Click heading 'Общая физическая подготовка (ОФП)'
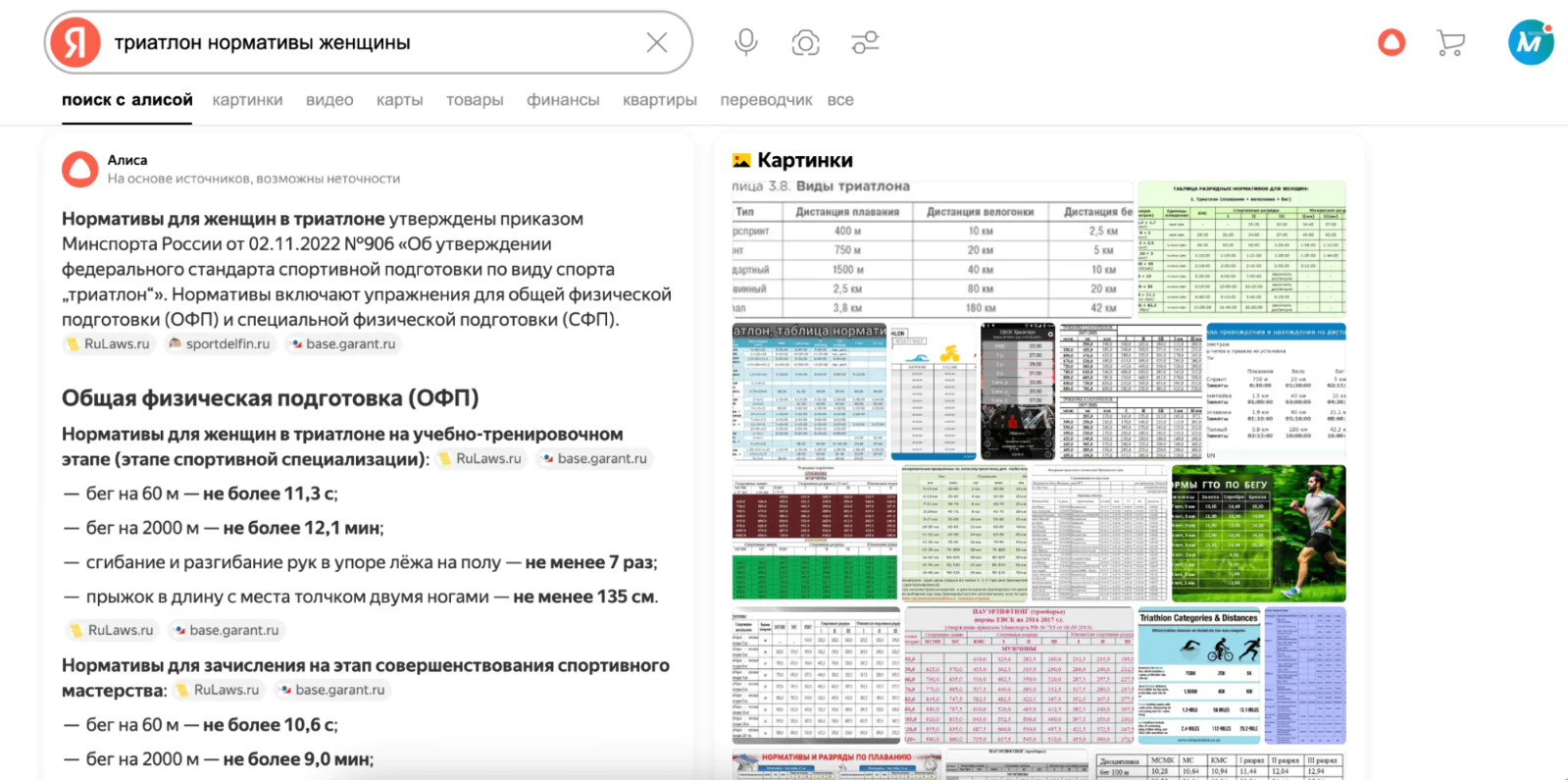Screen dimensions: 1568x780 coord(271,398)
